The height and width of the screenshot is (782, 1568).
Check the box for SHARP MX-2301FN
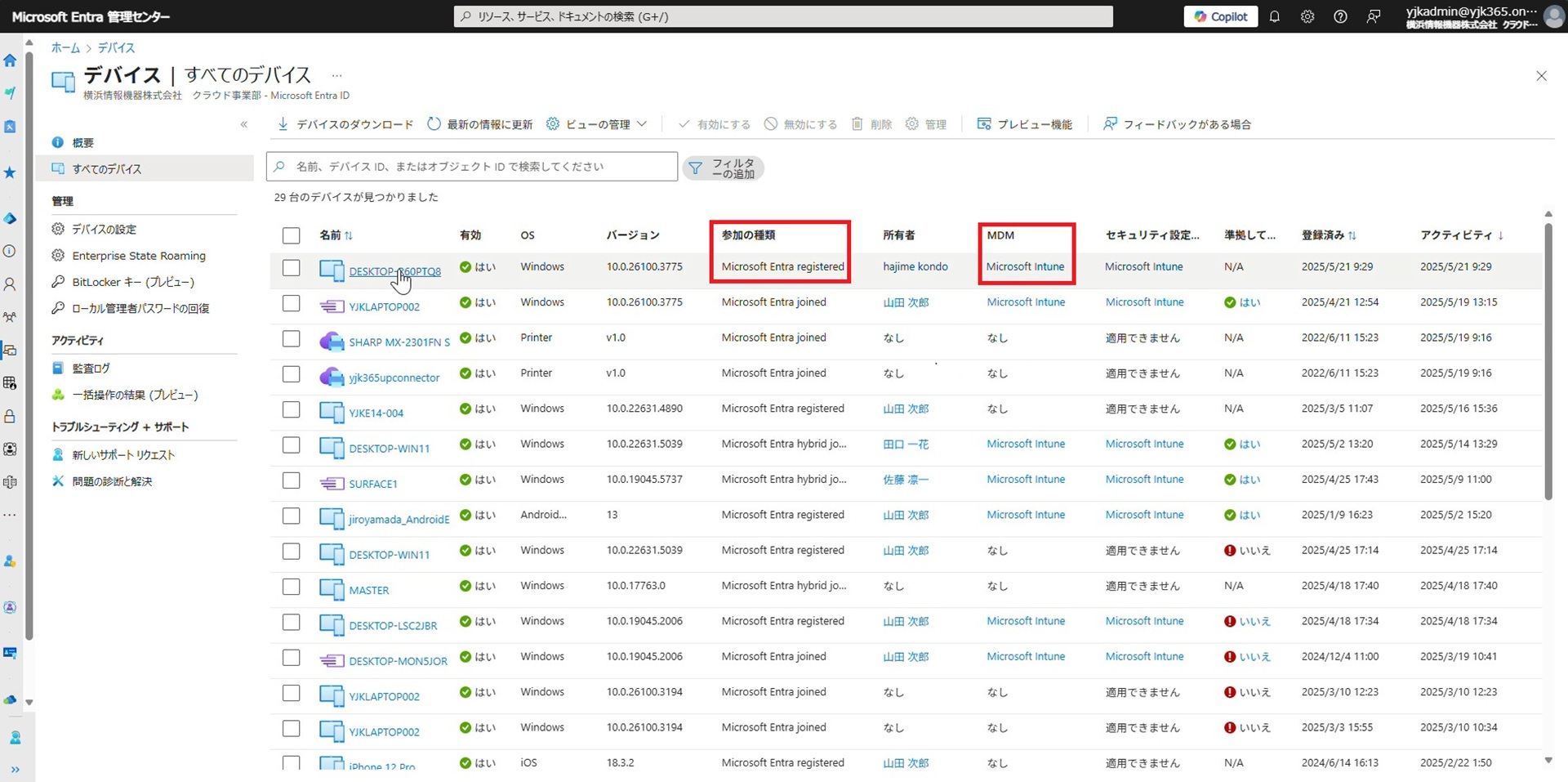[x=292, y=338]
